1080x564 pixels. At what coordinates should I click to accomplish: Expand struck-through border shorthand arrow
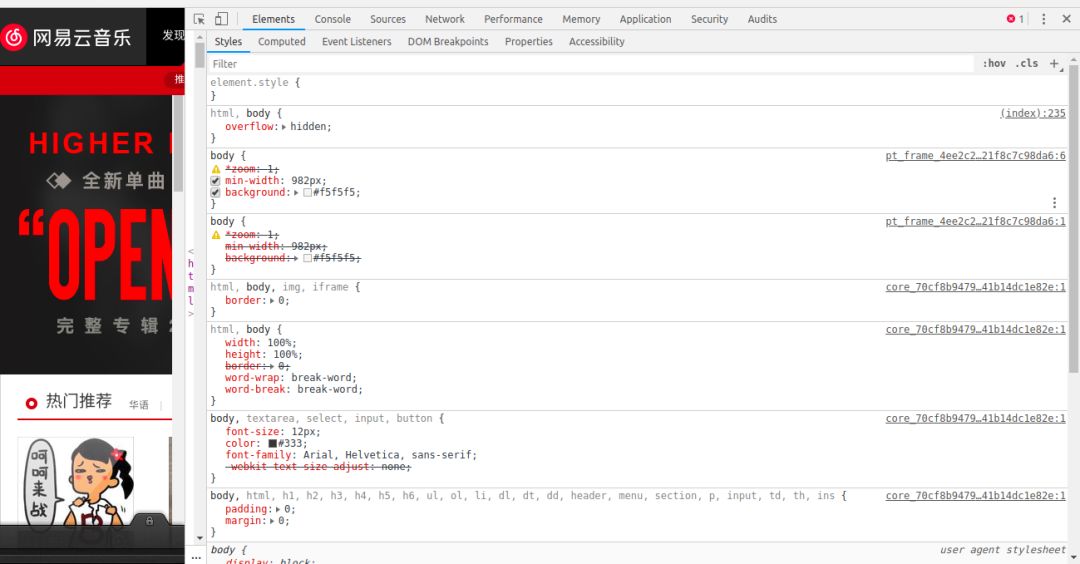coord(272,366)
